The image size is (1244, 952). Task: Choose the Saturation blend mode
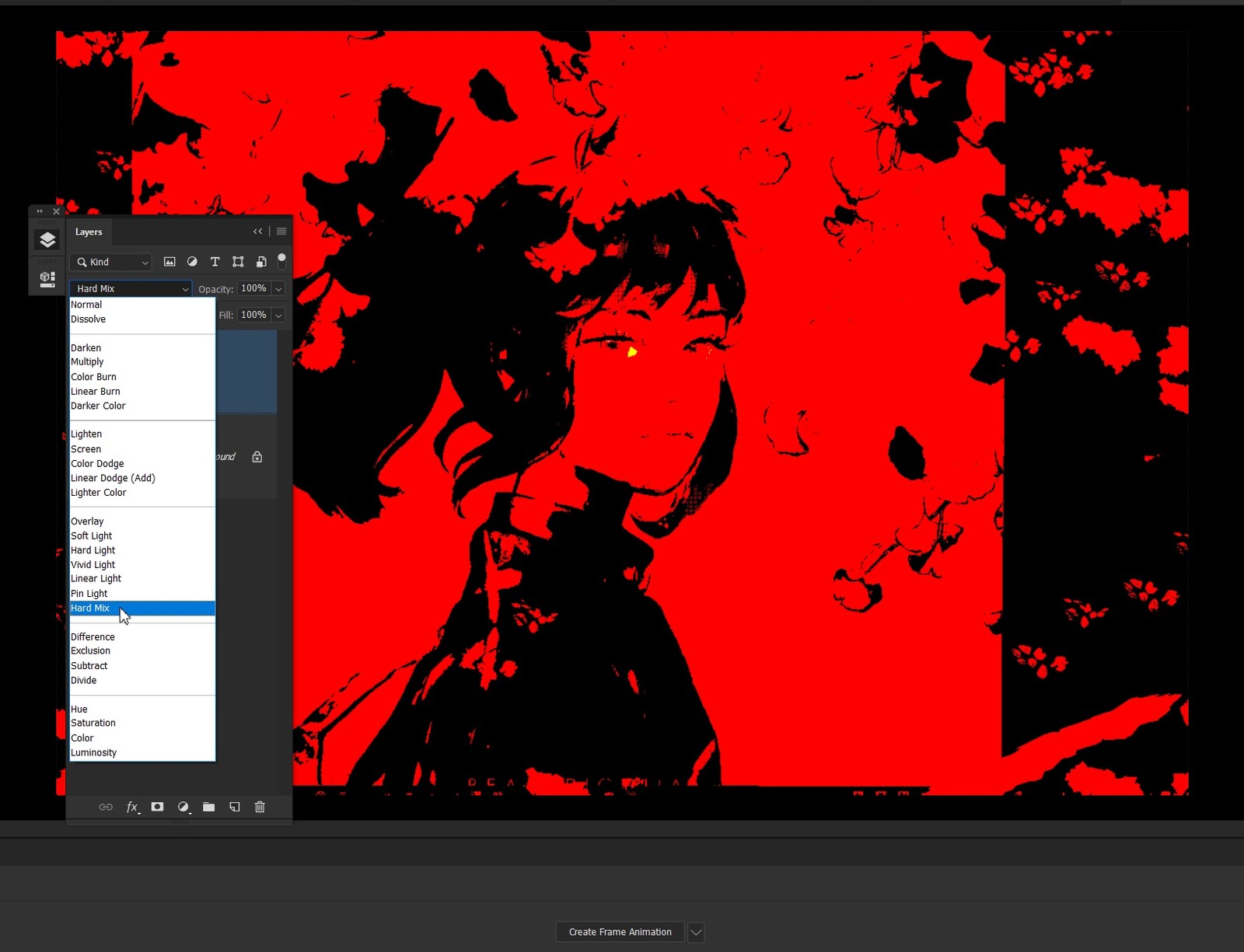(142, 724)
